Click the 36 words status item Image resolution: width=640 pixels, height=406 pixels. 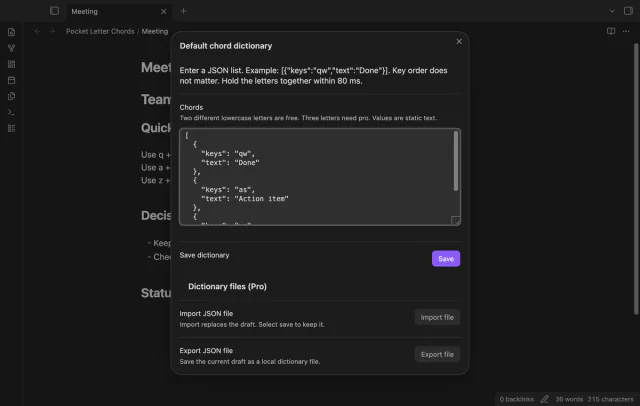569,399
